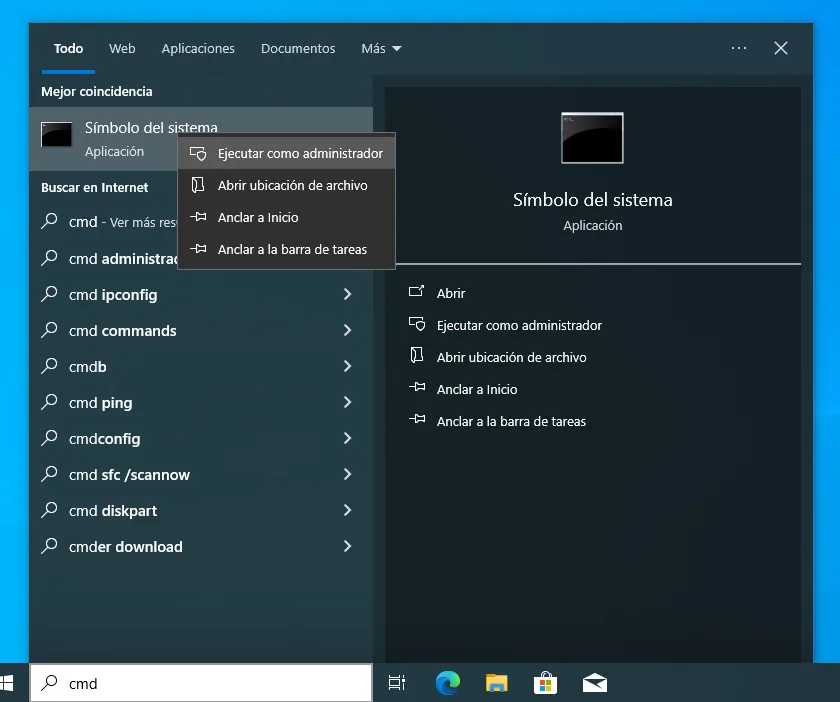Screen dimensions: 840x702
Task: Click Abrir in the right panel
Action: click(x=451, y=293)
